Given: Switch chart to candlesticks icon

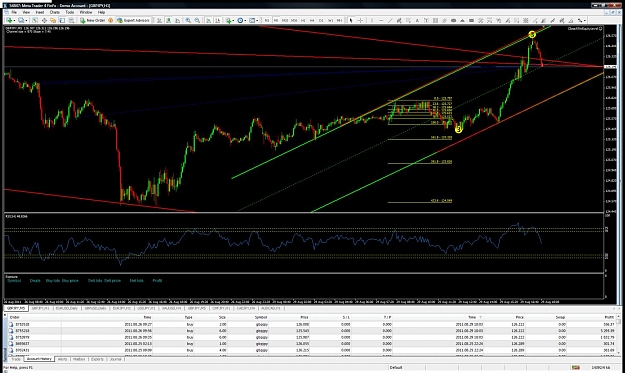Looking at the screenshot, I should tap(169, 20).
